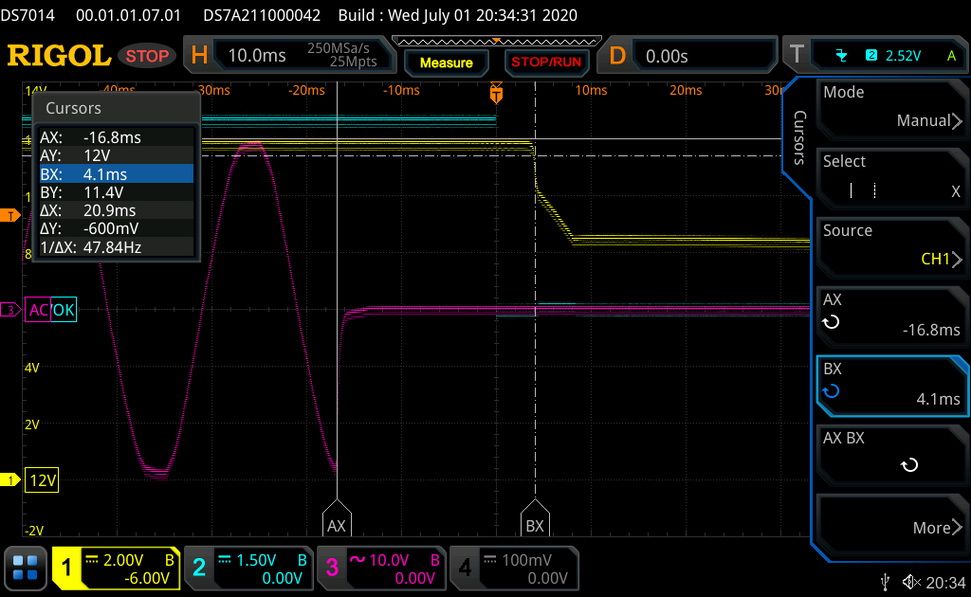
Task: Tap the falling edge trigger icon
Action: coord(841,56)
